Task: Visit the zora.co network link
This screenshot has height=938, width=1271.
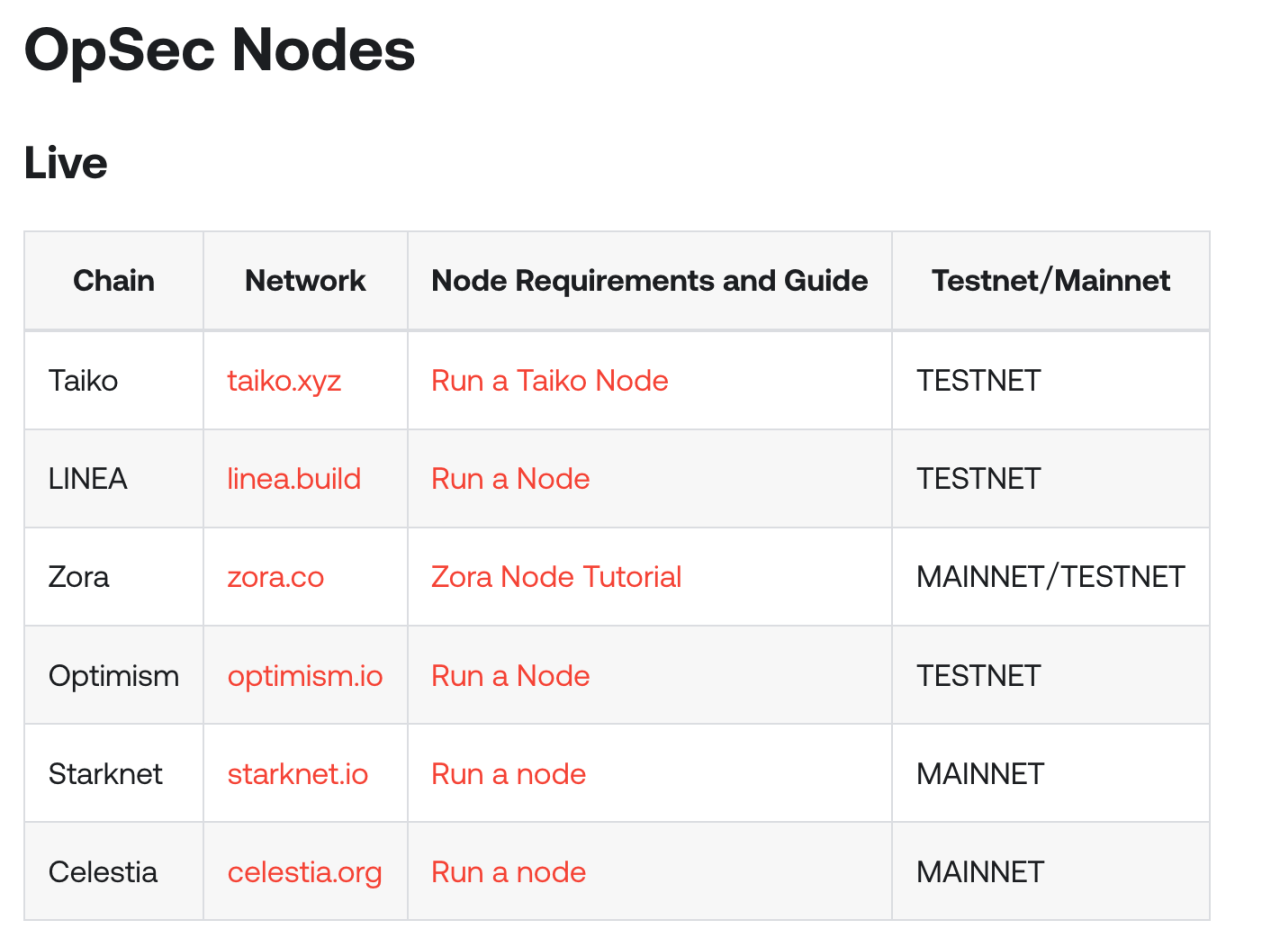Action: pyautogui.click(x=275, y=577)
